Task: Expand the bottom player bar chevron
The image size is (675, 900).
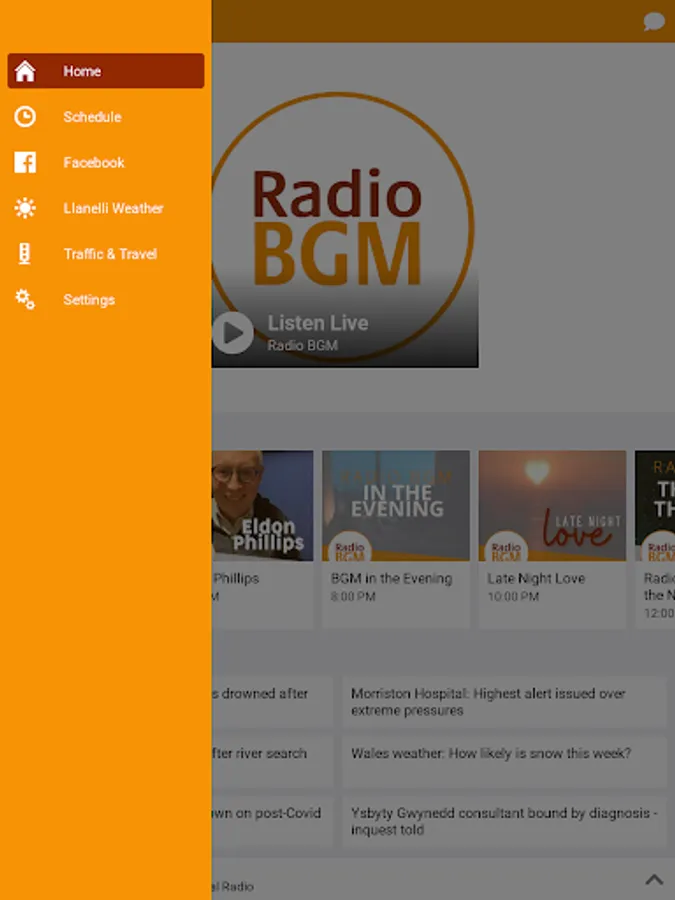Action: pyautogui.click(x=654, y=879)
